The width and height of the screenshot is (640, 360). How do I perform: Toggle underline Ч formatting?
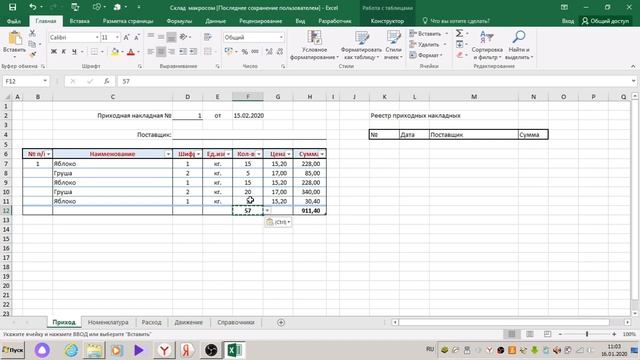(x=74, y=51)
